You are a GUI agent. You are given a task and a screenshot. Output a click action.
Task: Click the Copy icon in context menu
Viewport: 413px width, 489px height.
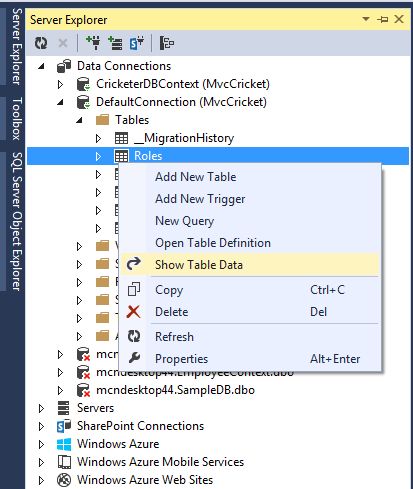point(134,290)
